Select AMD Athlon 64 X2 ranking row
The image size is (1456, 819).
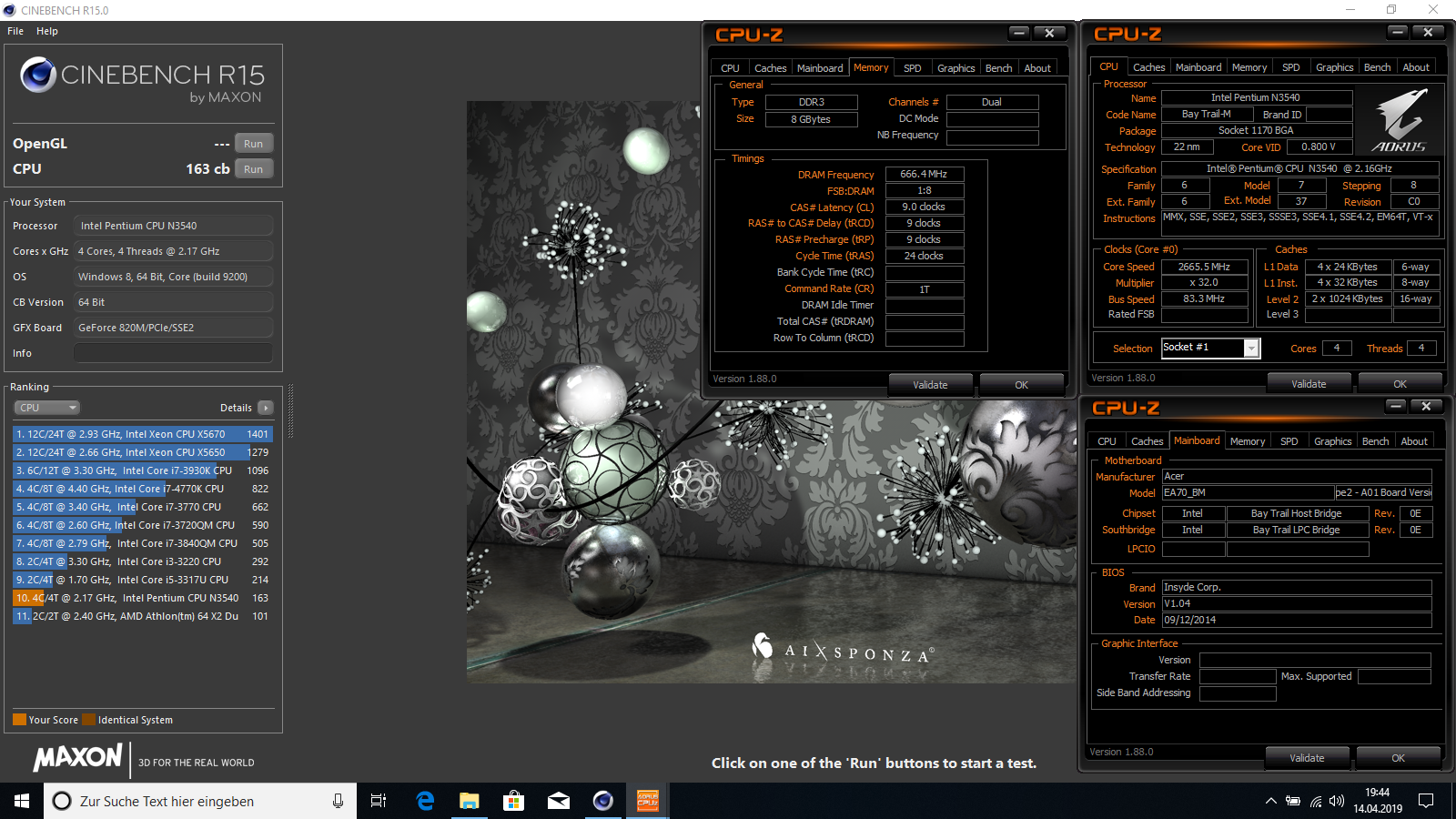coord(143,616)
